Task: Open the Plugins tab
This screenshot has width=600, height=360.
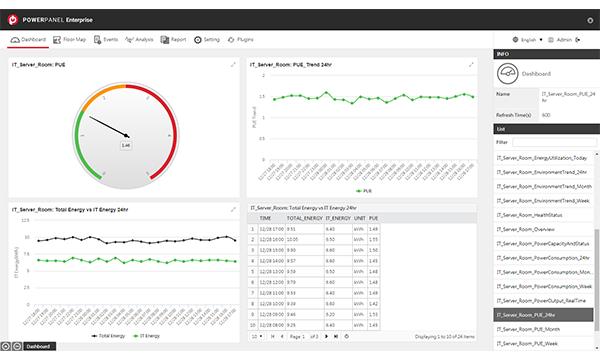Action: pos(241,39)
